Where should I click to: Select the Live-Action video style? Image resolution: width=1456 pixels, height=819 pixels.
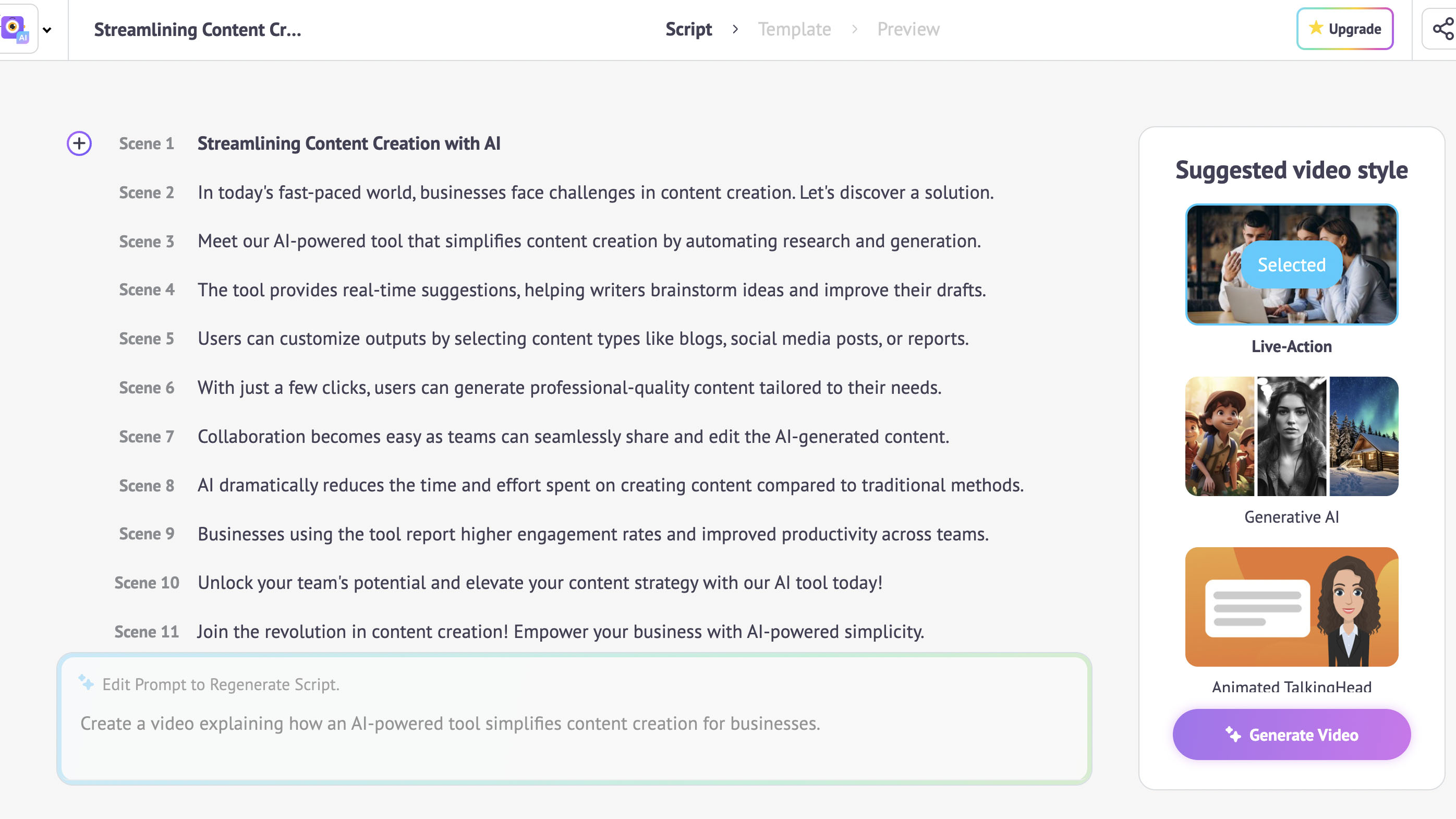pyautogui.click(x=1292, y=264)
